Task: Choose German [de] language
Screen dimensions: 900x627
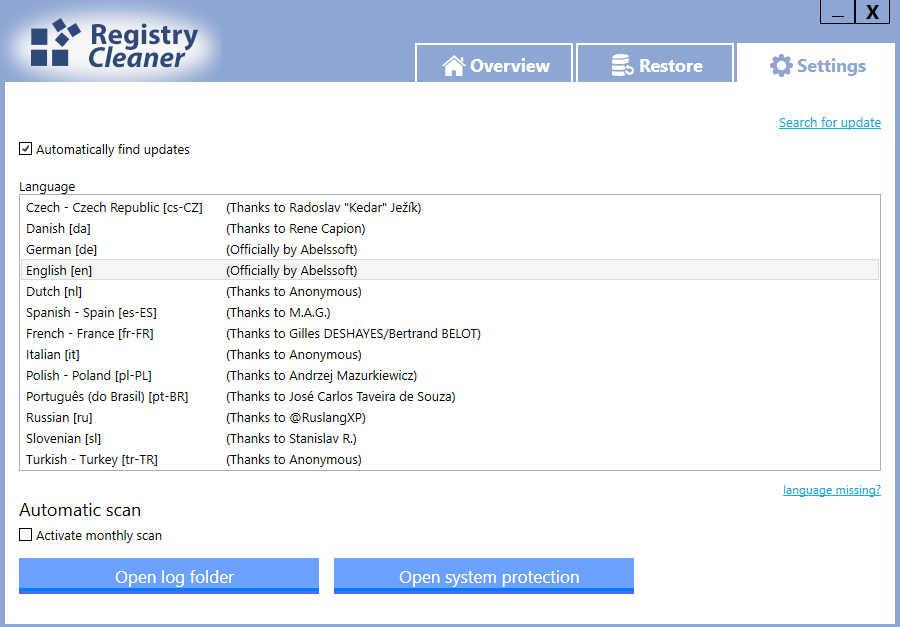Action: click(449, 250)
